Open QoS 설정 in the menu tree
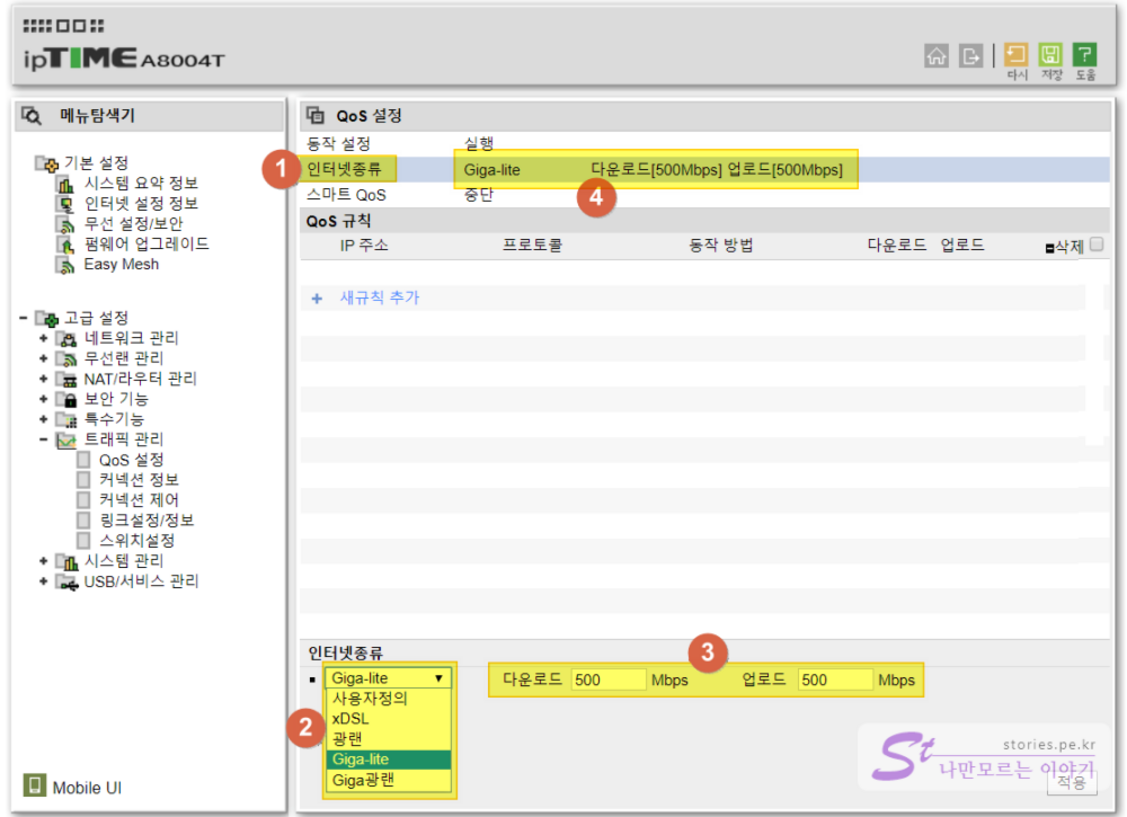Screen dimensions: 1127x817 [x=131, y=460]
